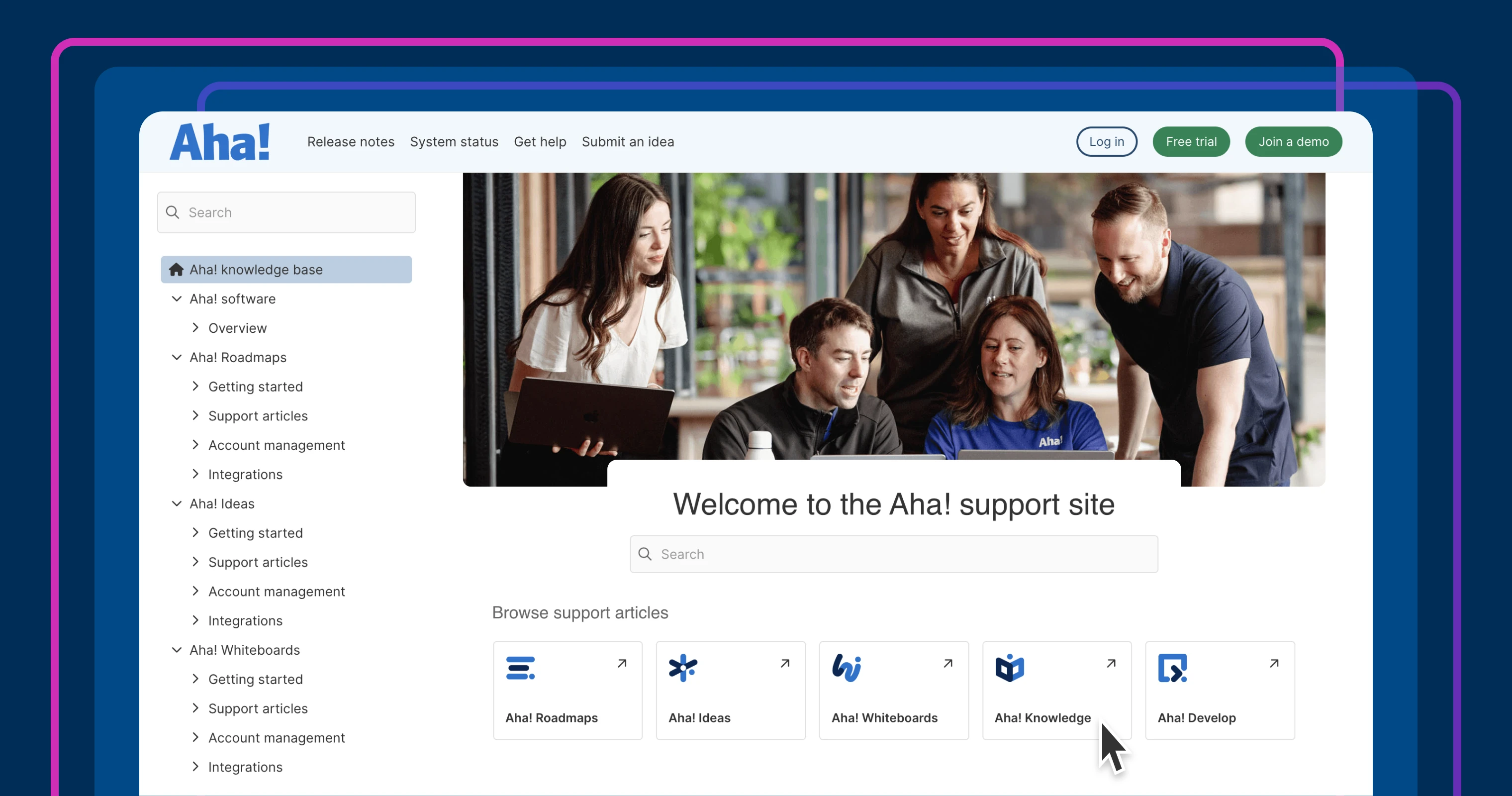Expand Overview under Aha! software

195,327
